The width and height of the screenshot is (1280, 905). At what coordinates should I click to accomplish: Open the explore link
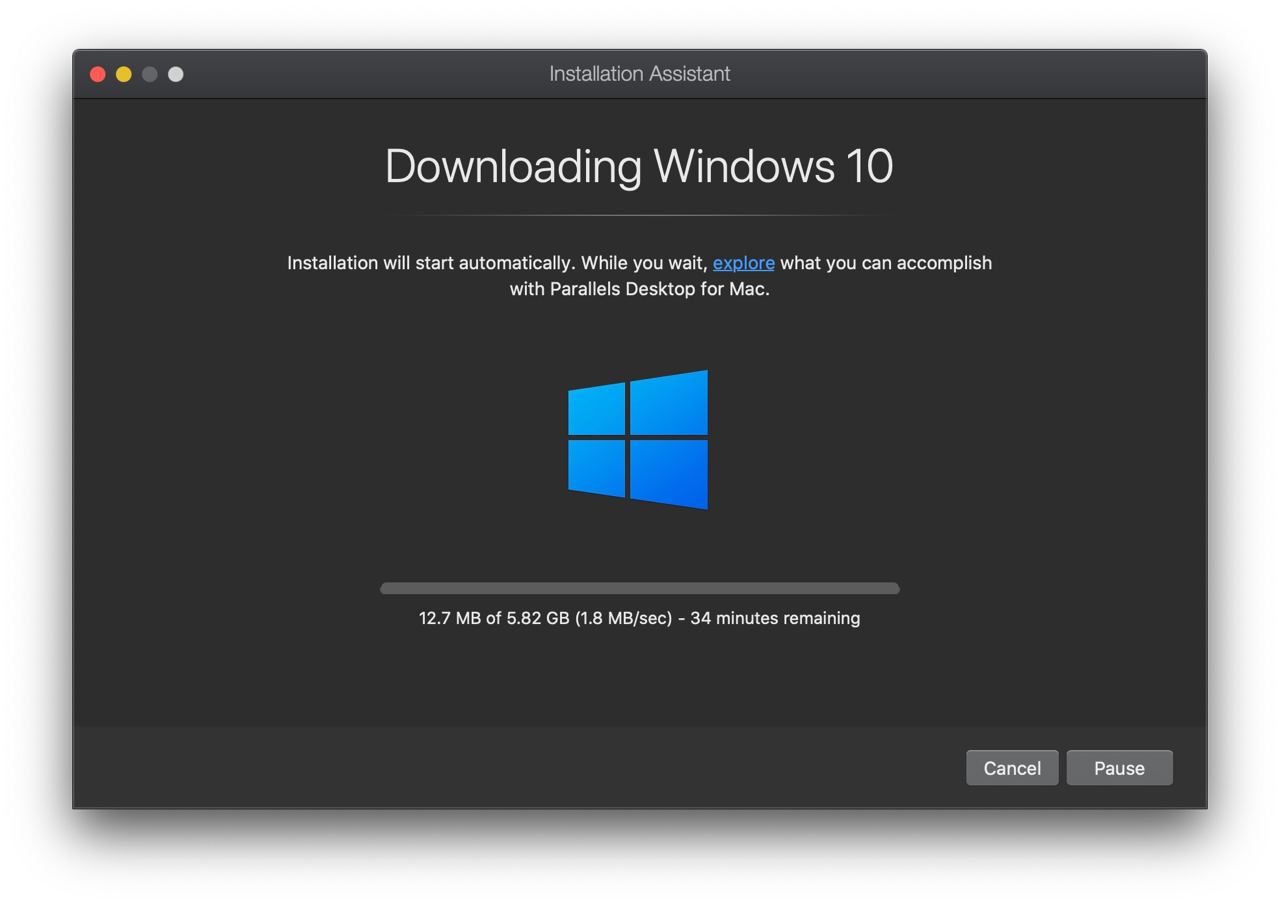tap(743, 263)
